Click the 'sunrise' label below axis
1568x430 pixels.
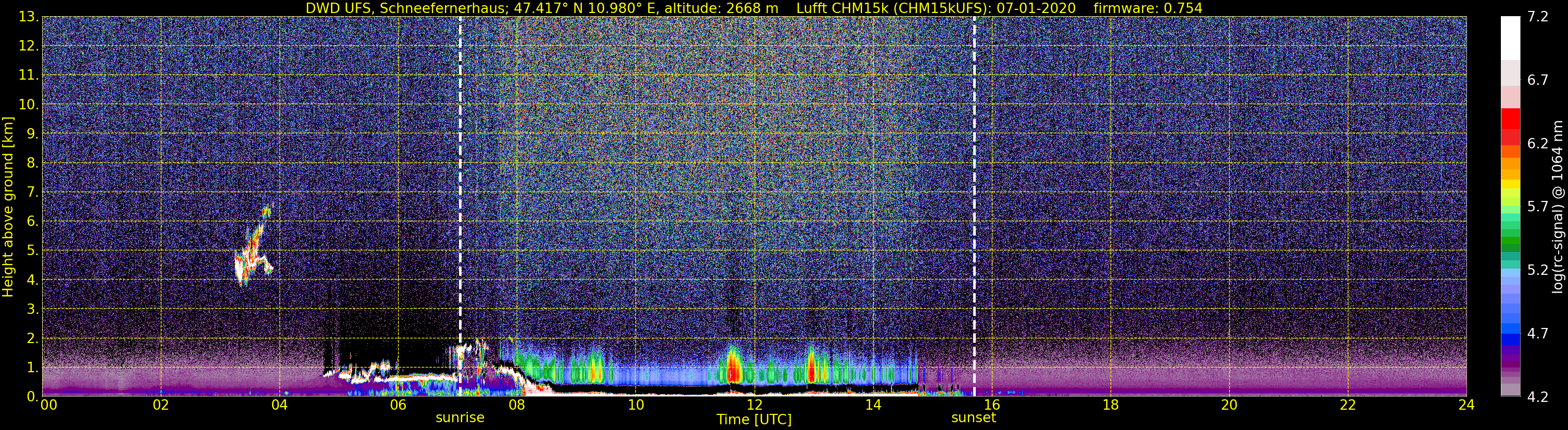click(x=460, y=418)
